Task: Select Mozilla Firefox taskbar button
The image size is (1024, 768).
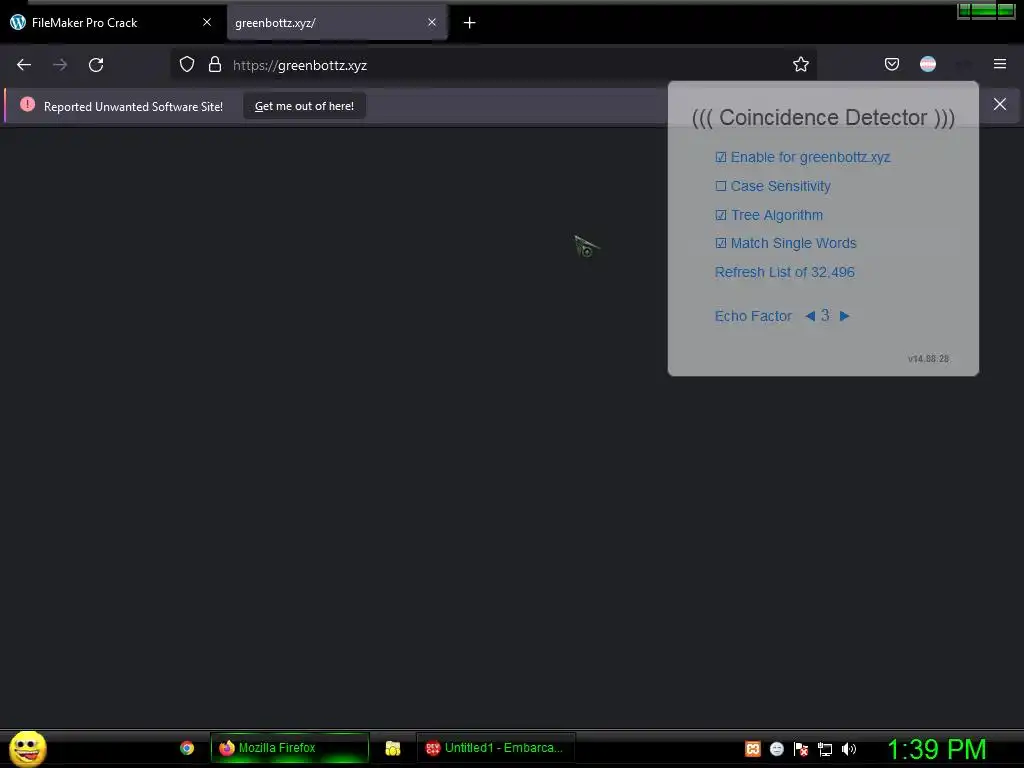Action: (x=289, y=748)
